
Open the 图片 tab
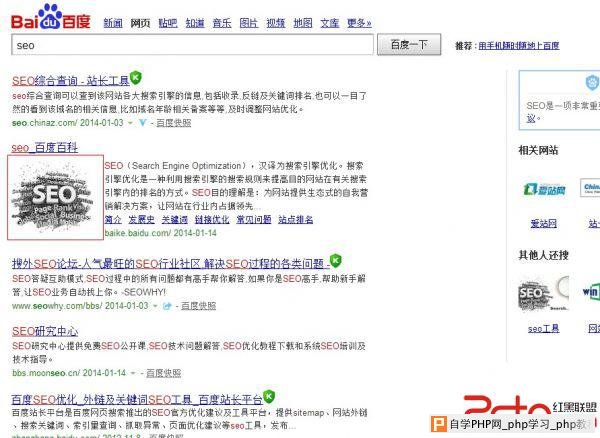pyautogui.click(x=249, y=23)
